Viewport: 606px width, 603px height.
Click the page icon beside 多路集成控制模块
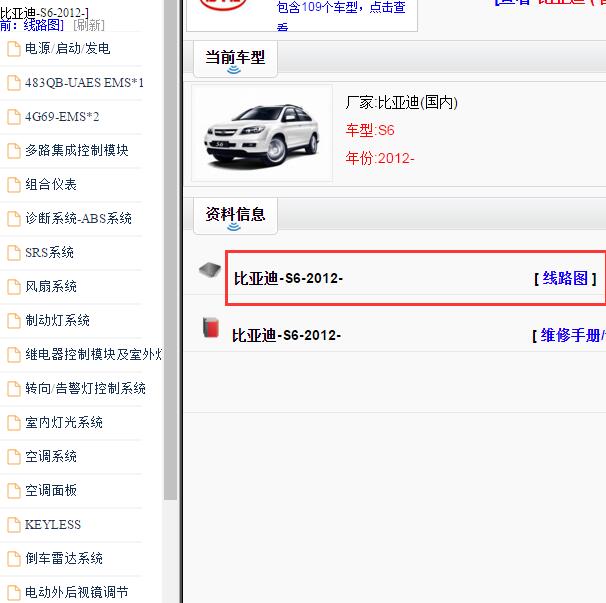pos(14,151)
